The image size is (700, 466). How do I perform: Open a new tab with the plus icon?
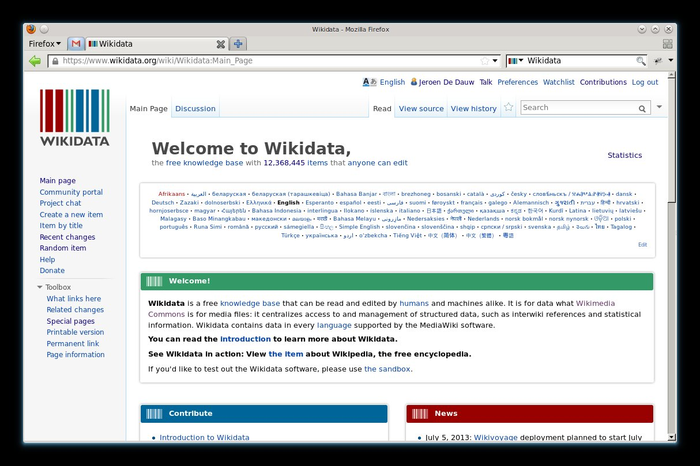coord(238,44)
